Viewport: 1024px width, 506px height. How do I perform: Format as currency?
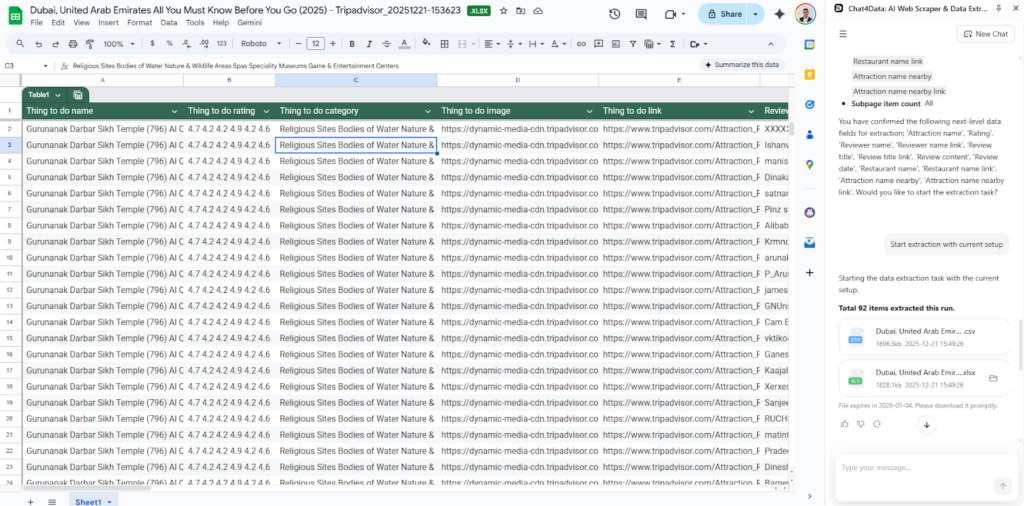coord(152,44)
